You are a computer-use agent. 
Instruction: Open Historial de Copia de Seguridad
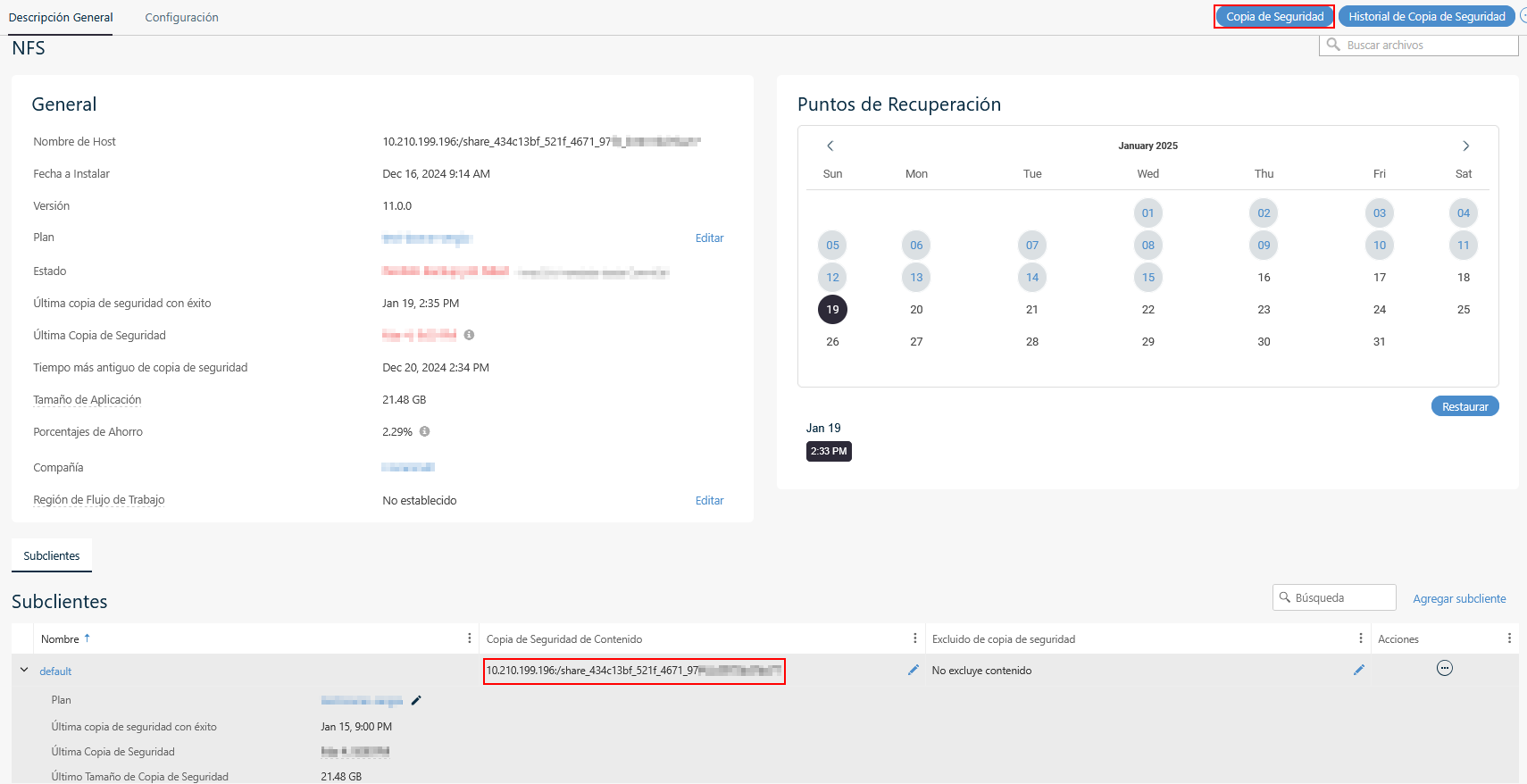pos(1426,16)
